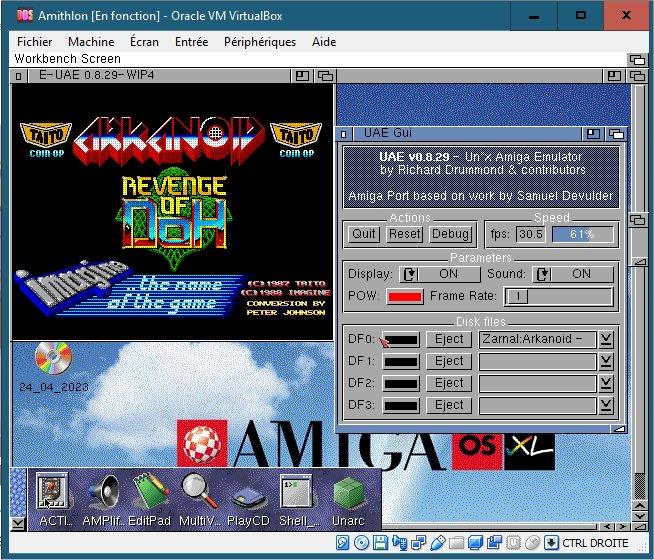This screenshot has width=654, height=560.
Task: Click the UAE Gui resize gadget
Action: click(x=619, y=429)
